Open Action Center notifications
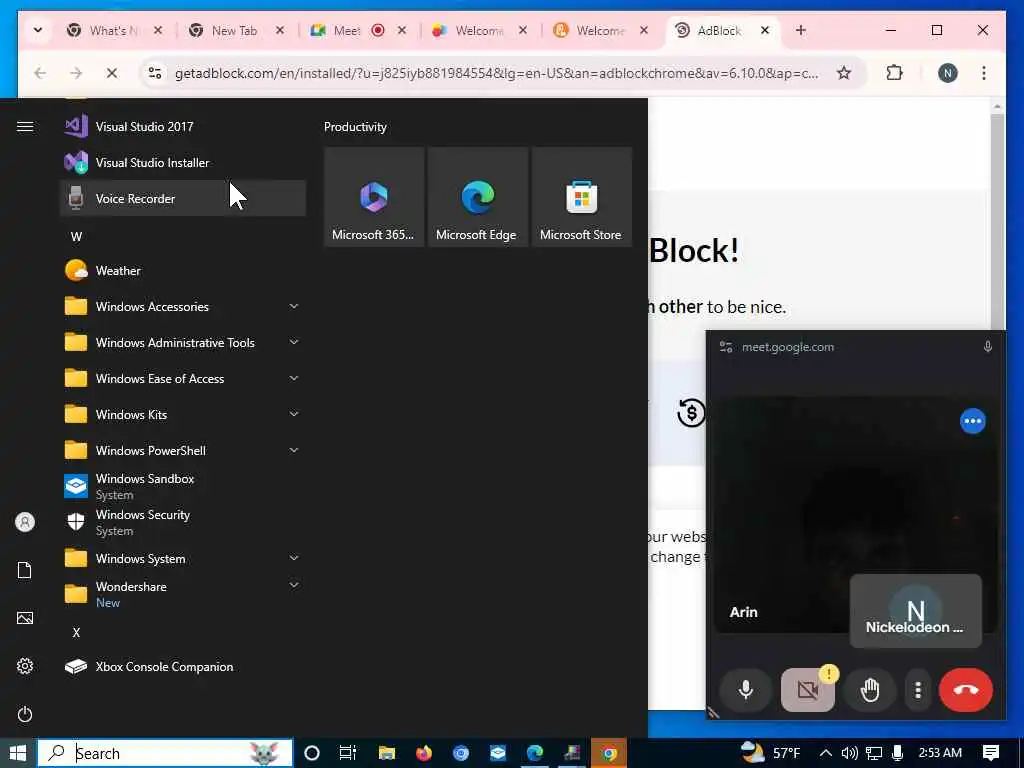The image size is (1024, 768). click(x=990, y=753)
